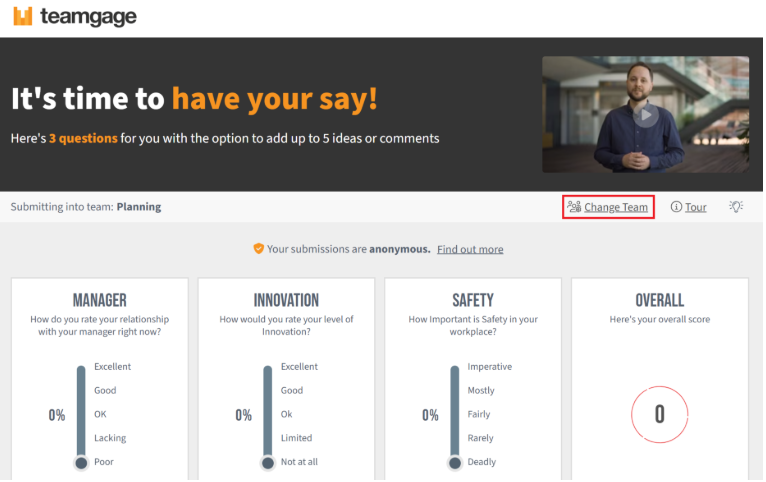Image resolution: width=766 pixels, height=482 pixels.
Task: Click the Safety slider handle
Action: pos(455,462)
